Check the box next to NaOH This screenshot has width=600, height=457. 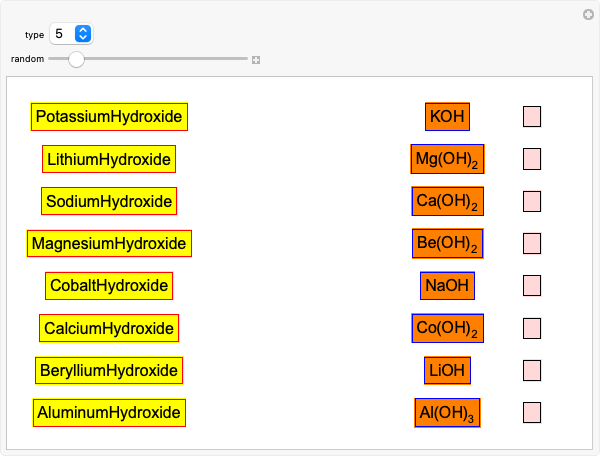(x=532, y=286)
